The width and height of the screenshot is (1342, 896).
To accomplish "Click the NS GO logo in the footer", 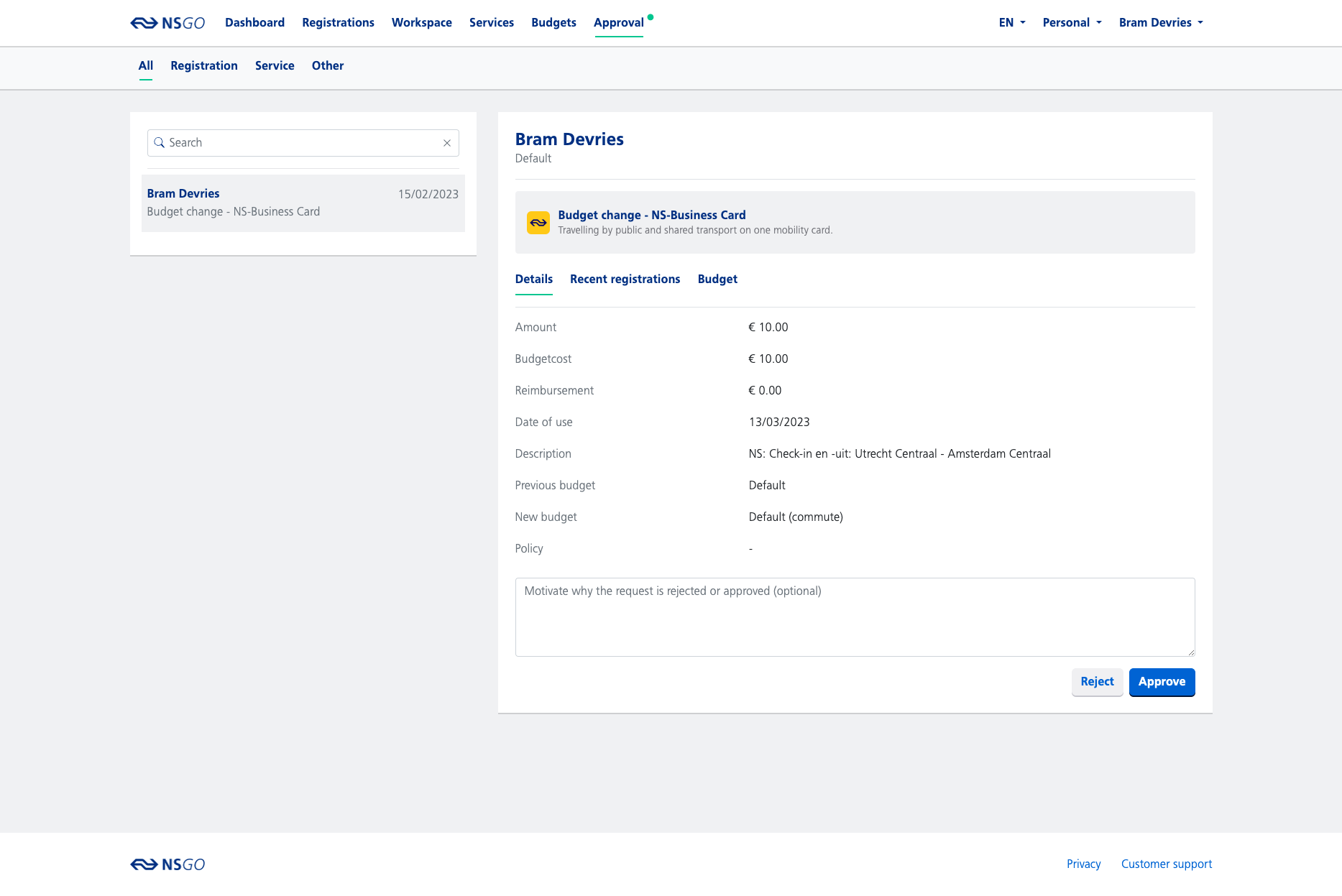I will click(x=167, y=864).
